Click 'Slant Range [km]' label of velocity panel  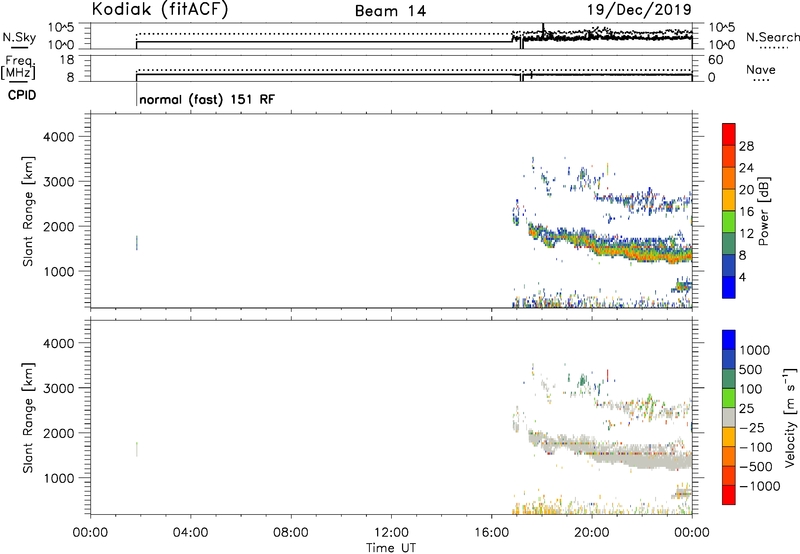28,417
